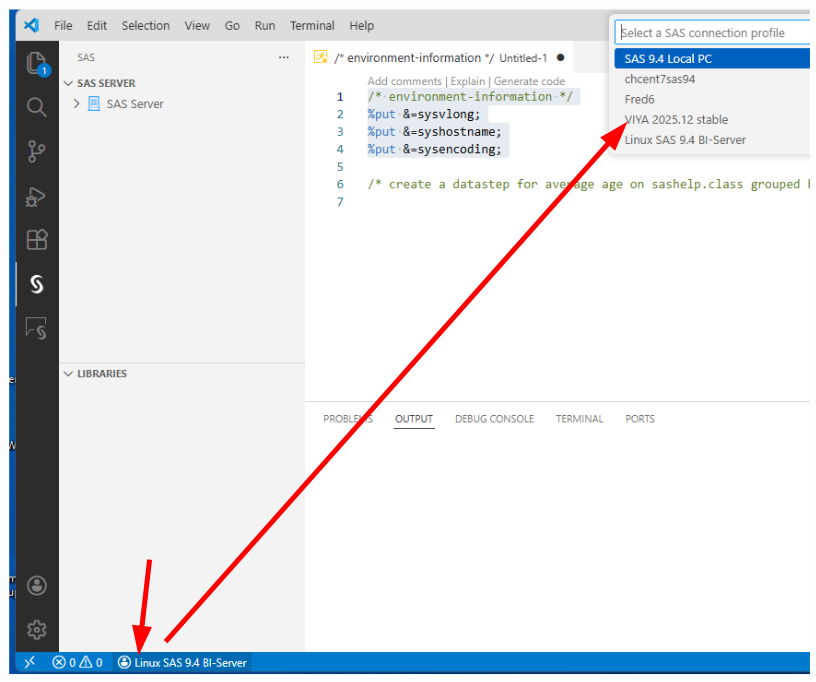This screenshot has height=682, width=816.
Task: Switch to the TERMINAL panel tab
Action: click(x=579, y=419)
